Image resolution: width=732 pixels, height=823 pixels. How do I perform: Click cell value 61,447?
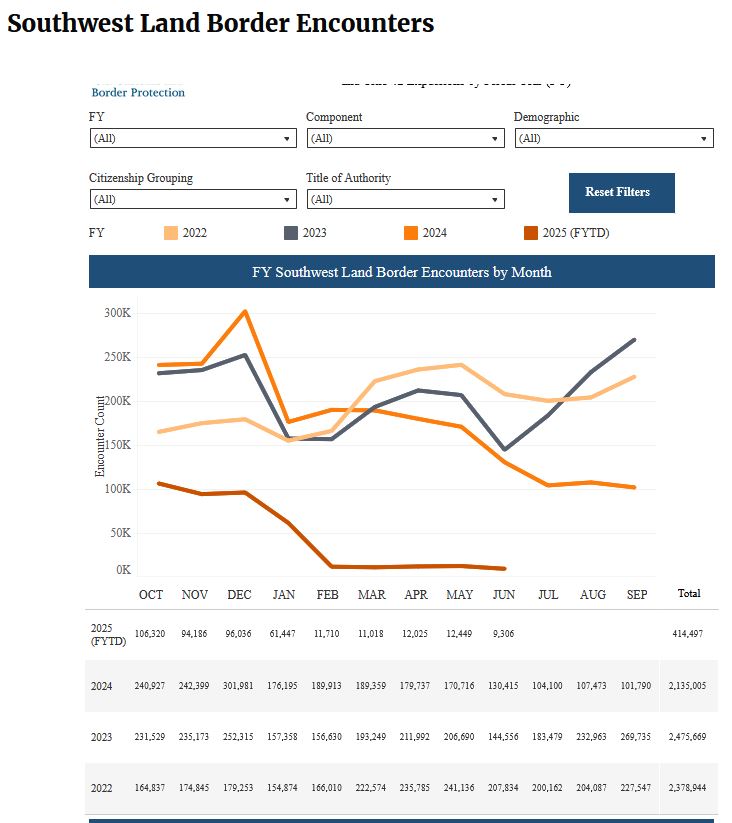(282, 634)
